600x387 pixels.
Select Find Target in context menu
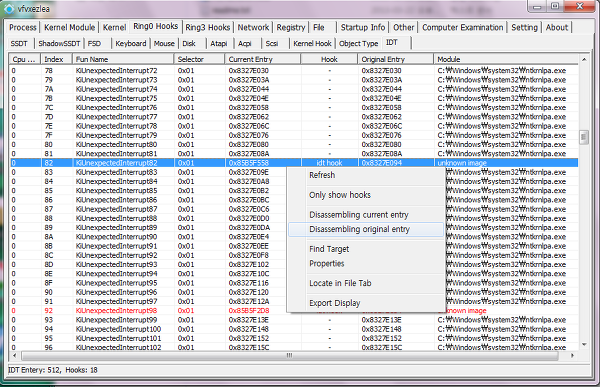(365, 249)
